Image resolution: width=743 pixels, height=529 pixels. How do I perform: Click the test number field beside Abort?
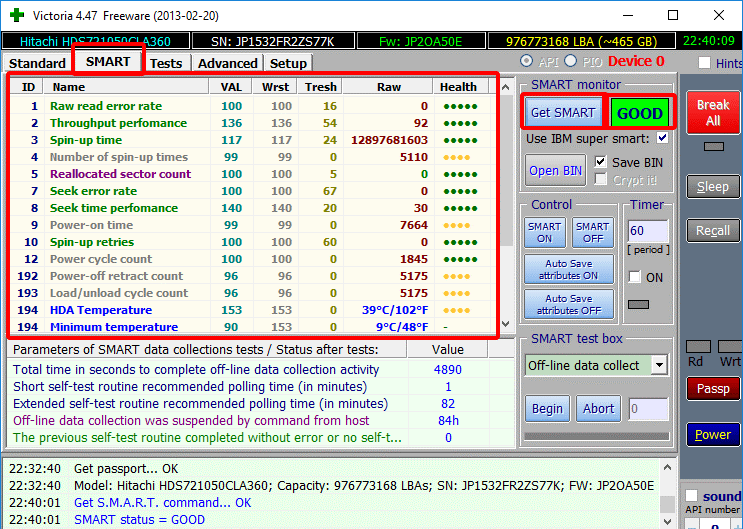tap(648, 409)
